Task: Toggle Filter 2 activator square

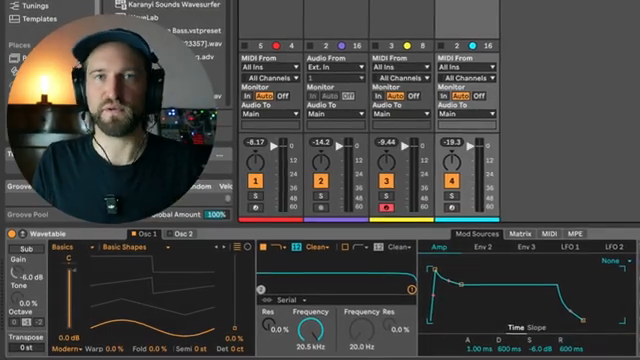Action: click(x=345, y=247)
